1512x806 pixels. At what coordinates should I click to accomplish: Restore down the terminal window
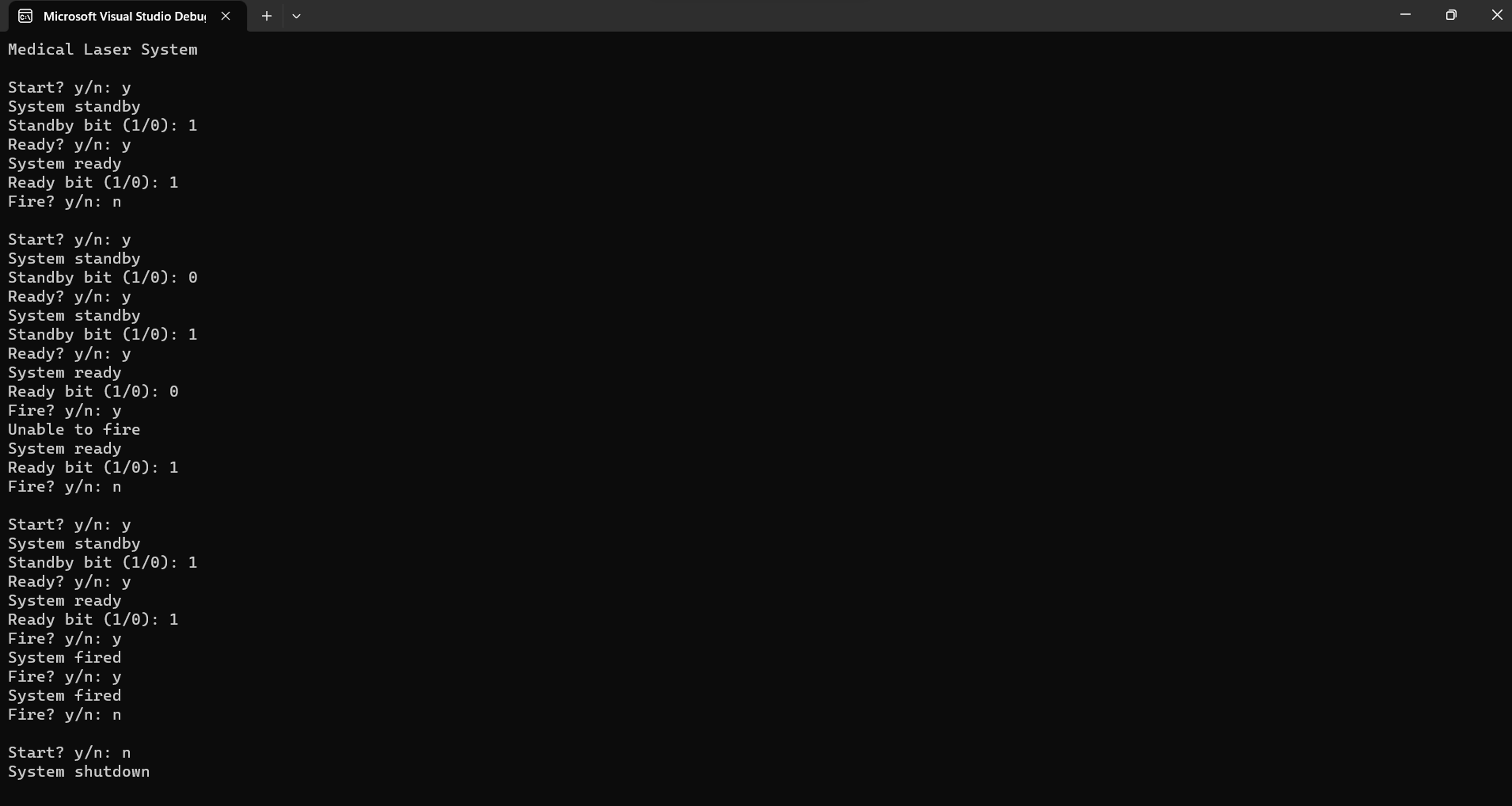[x=1451, y=15]
